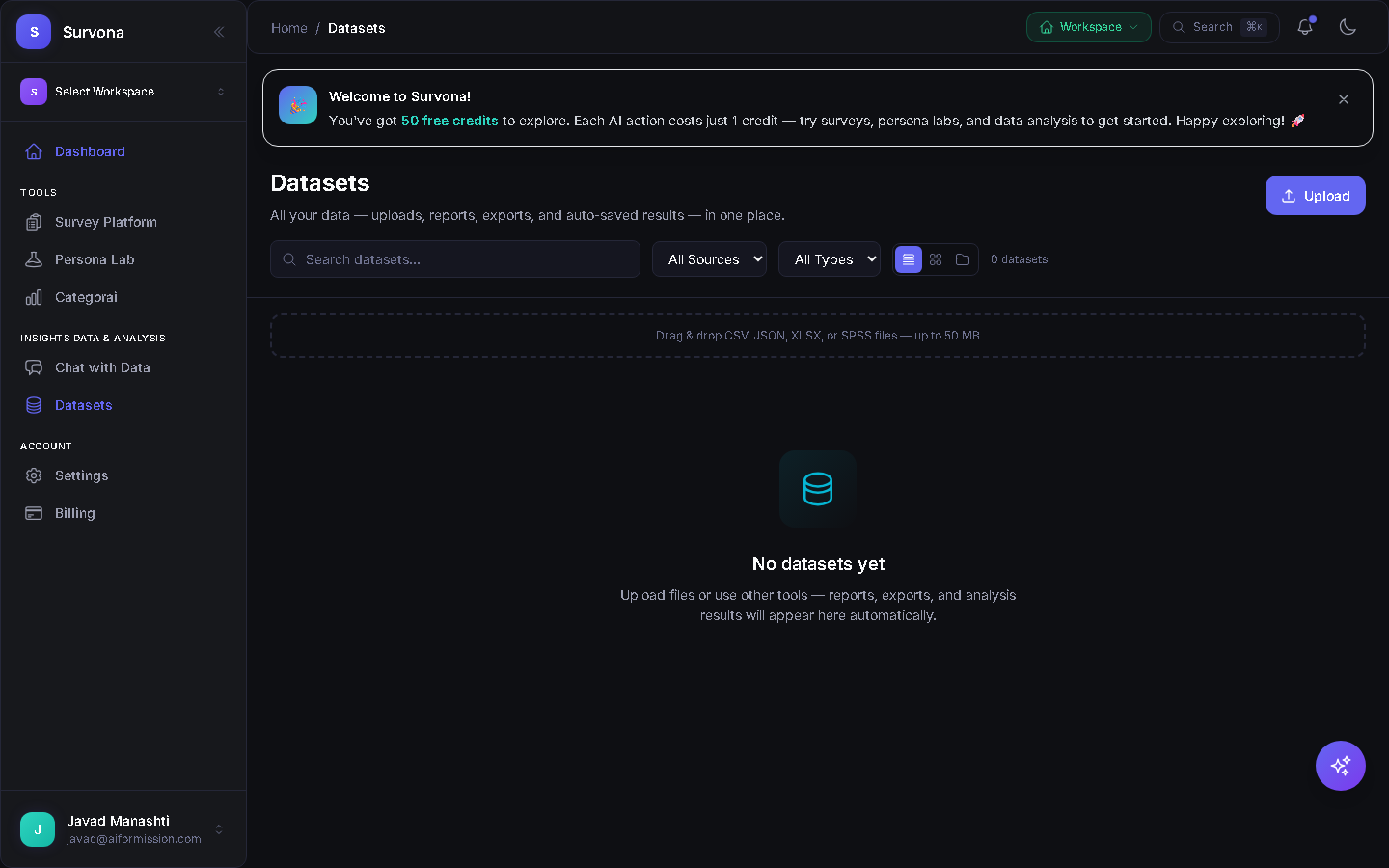Click the Settings gear in sidebar
This screenshot has width=1389, height=868.
34,475
